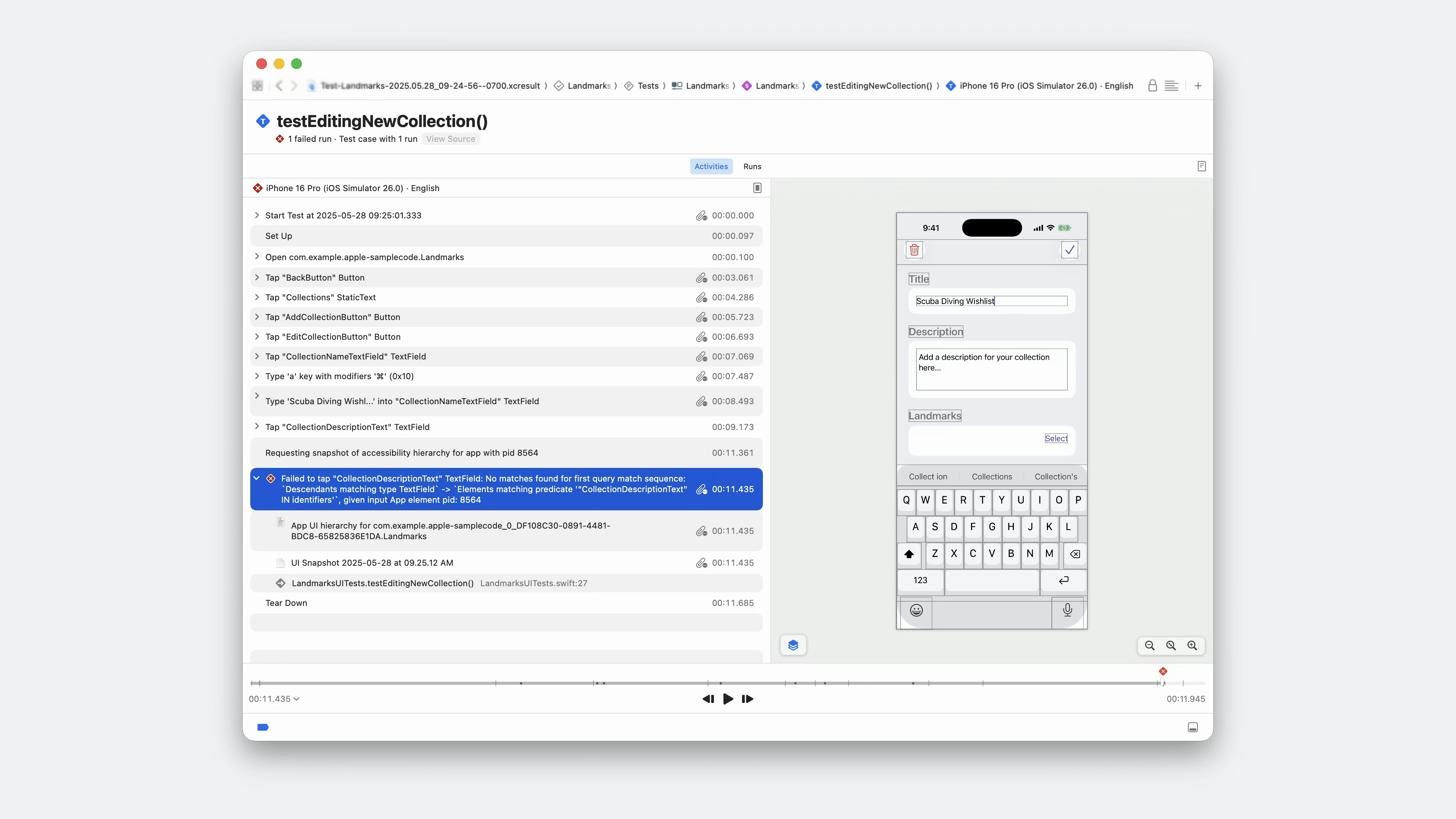
Task: Select the Activities tab
Action: tap(711, 166)
